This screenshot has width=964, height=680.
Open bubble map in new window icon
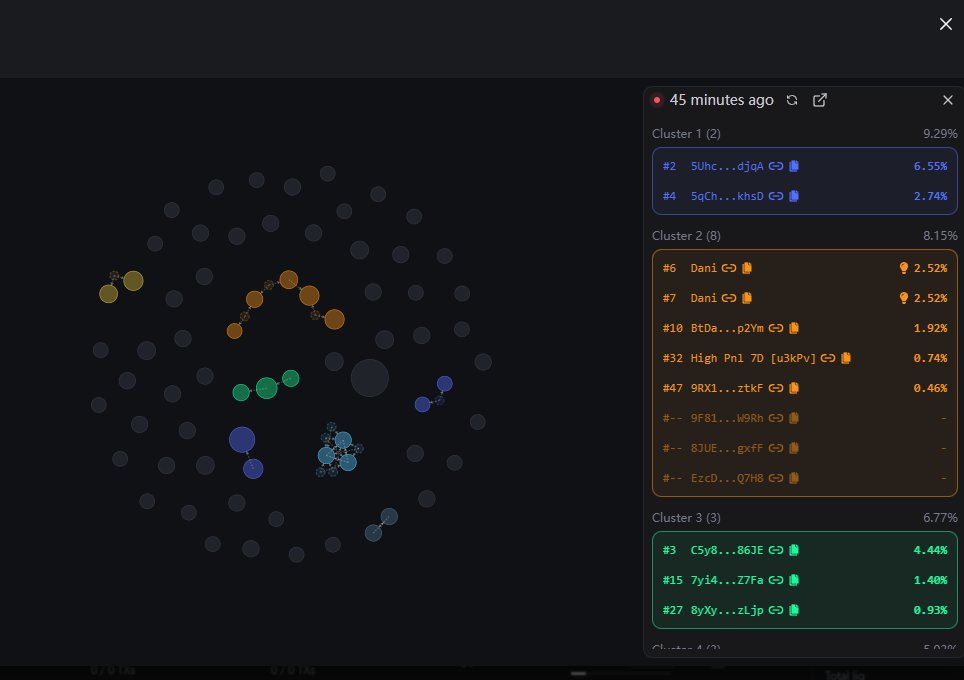point(820,100)
